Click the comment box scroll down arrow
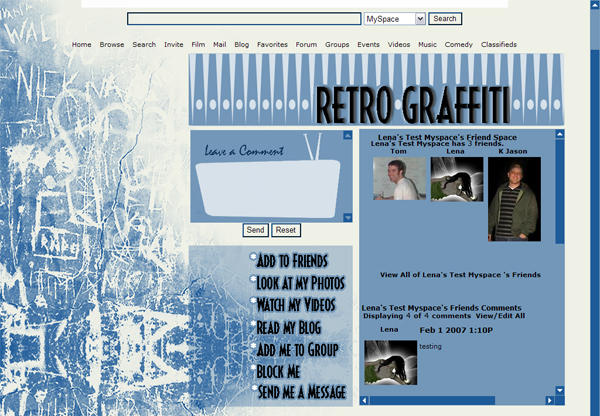Image resolution: width=600 pixels, height=416 pixels. pos(347,217)
